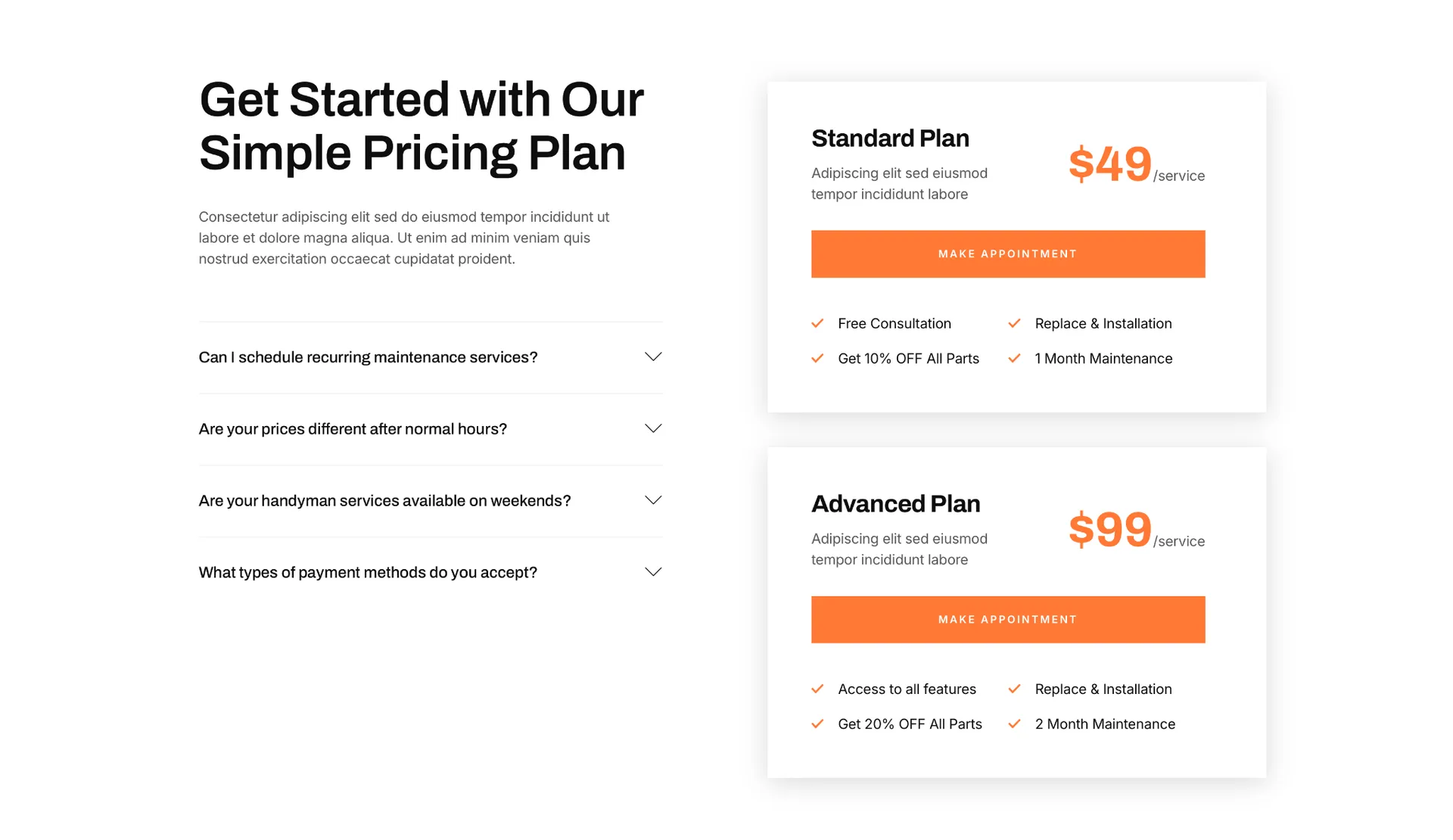Open question about handyman services on weekends
The image size is (1453, 840).
point(384,501)
